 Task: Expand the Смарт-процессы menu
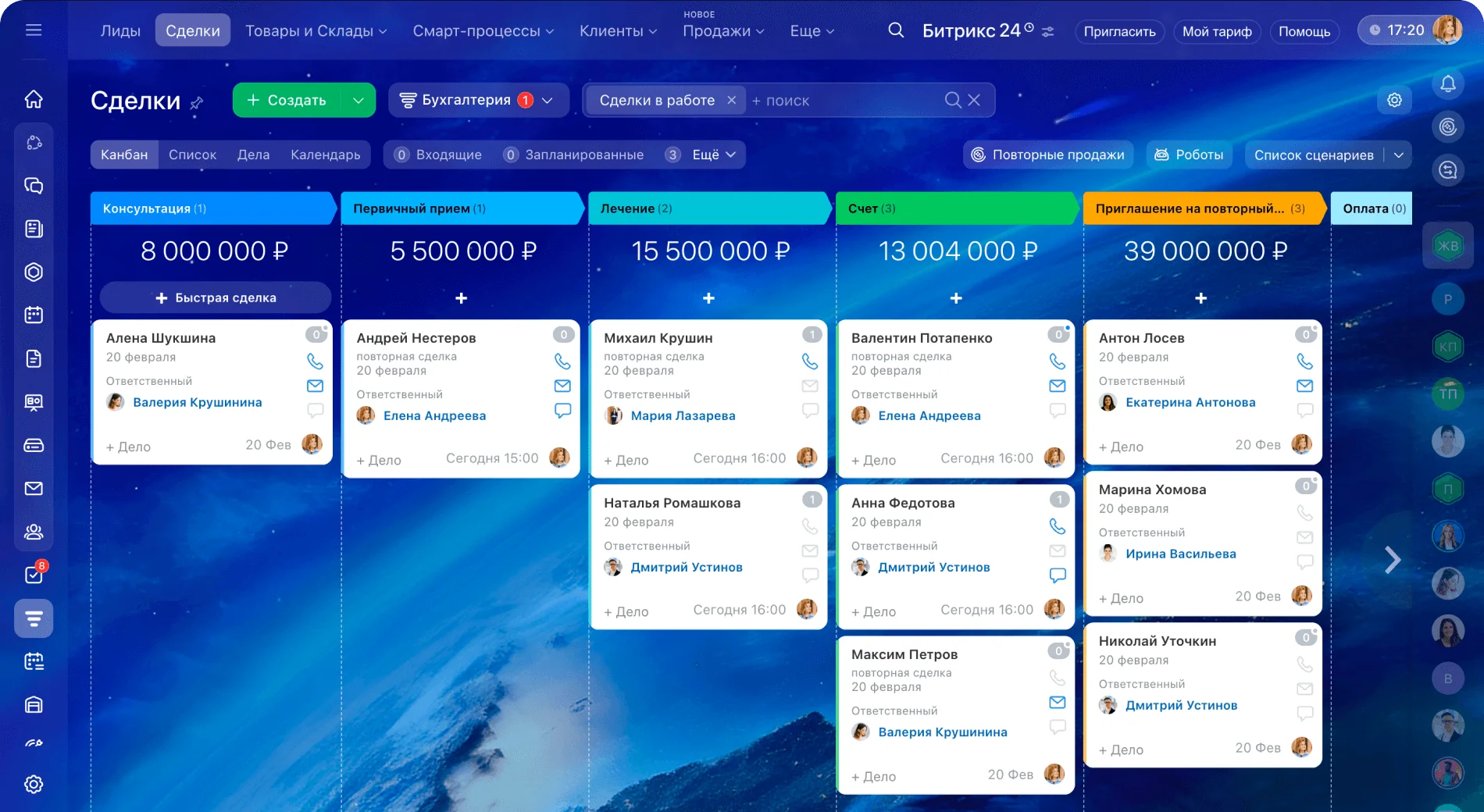pos(483,31)
